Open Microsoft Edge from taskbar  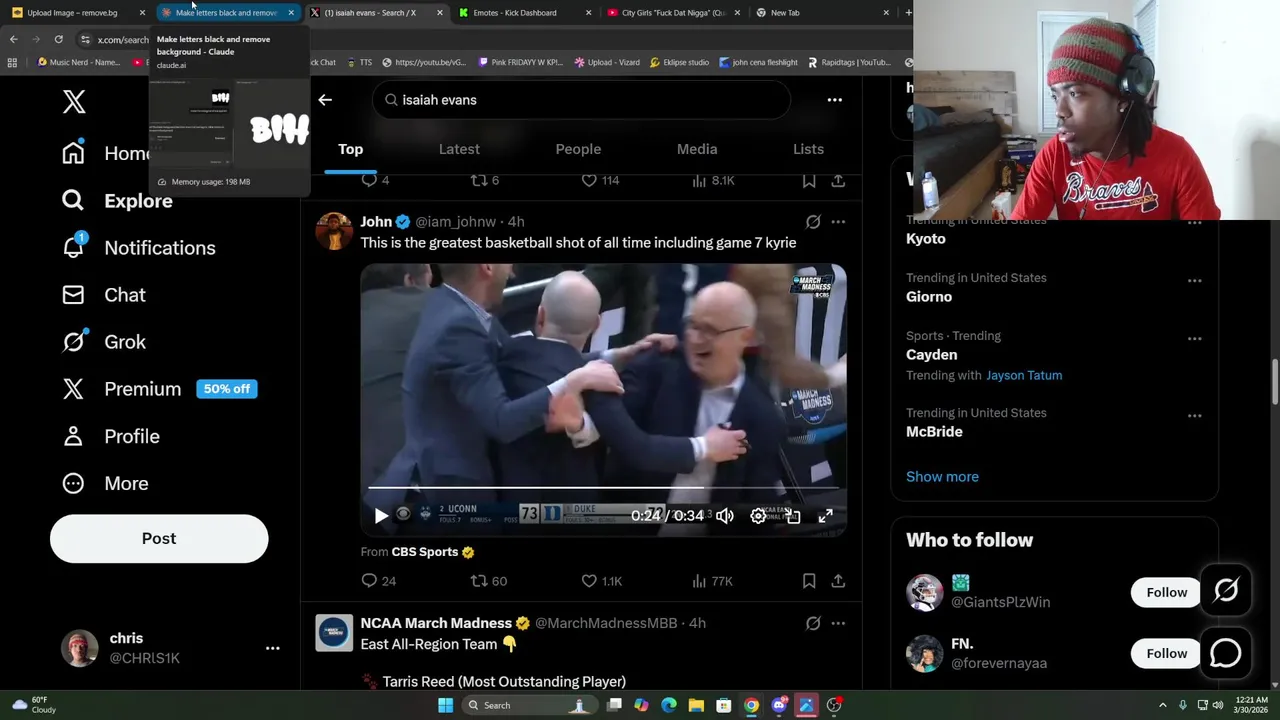pos(669,705)
